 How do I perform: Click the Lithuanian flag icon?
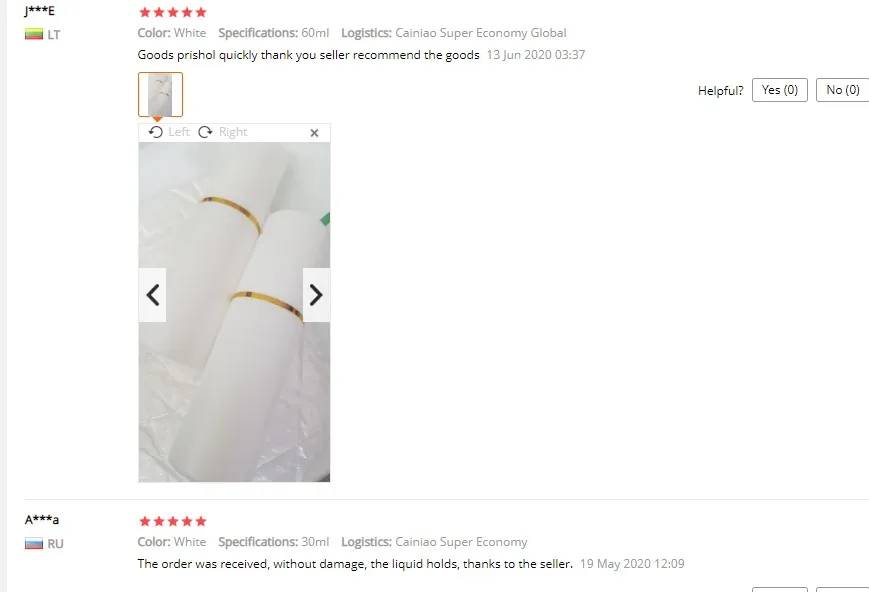34,34
